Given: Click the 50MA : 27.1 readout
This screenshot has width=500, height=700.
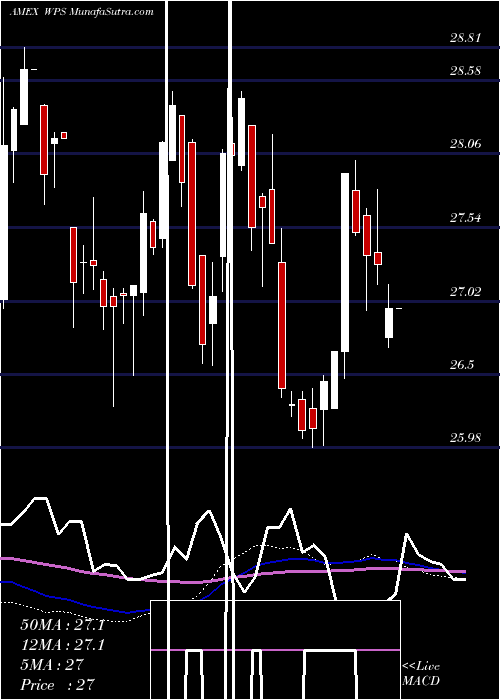Looking at the screenshot, I should pos(62,625).
